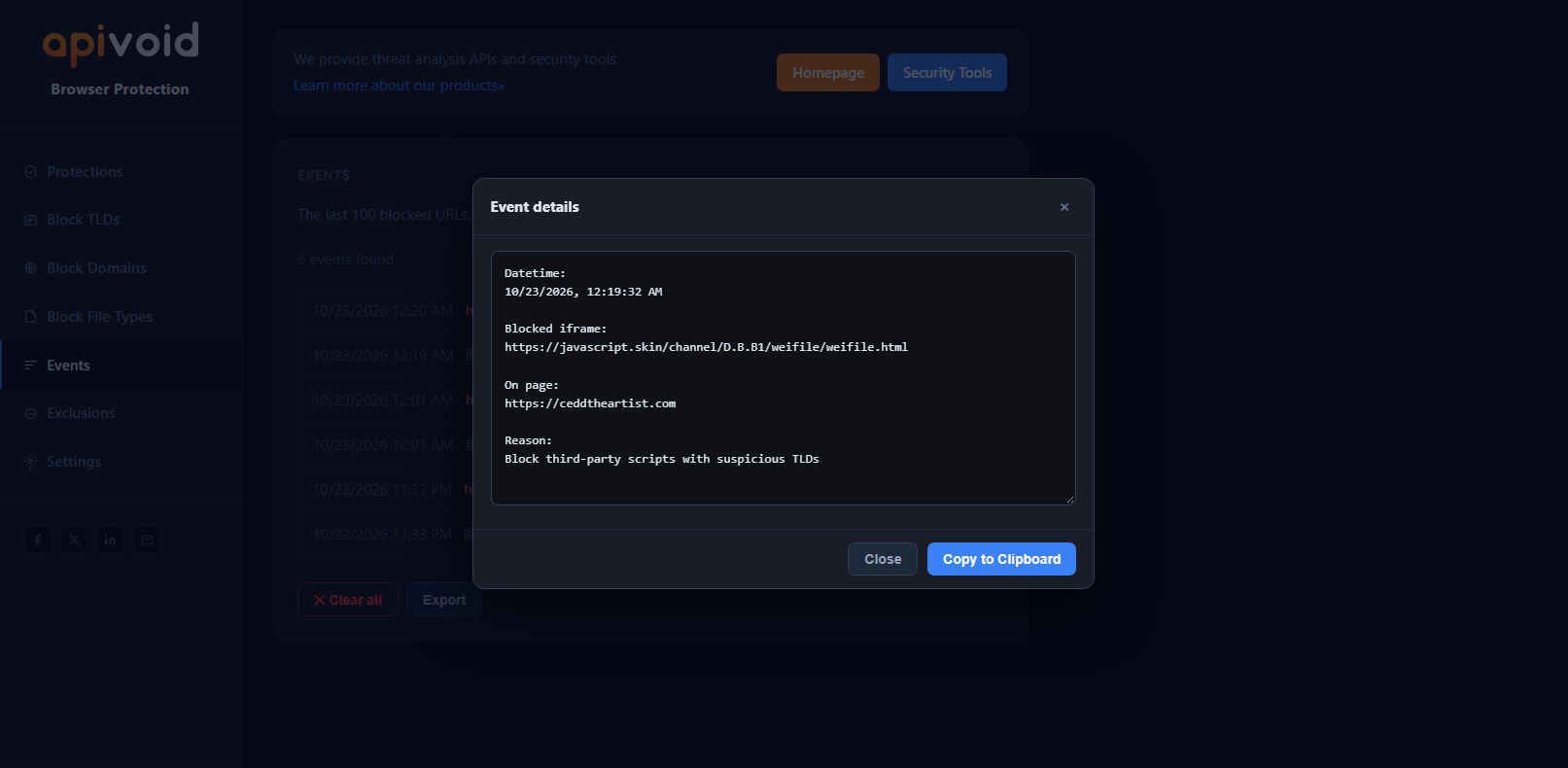Open Exclusions in the sidebar
Viewport: 1568px width, 768px height.
[121, 413]
